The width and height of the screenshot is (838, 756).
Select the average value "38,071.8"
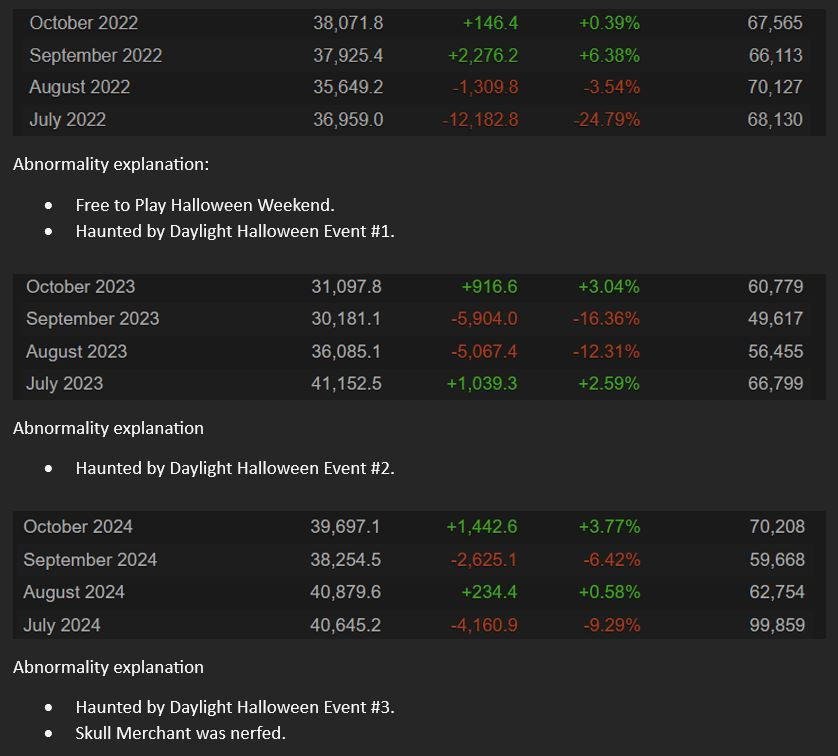348,23
